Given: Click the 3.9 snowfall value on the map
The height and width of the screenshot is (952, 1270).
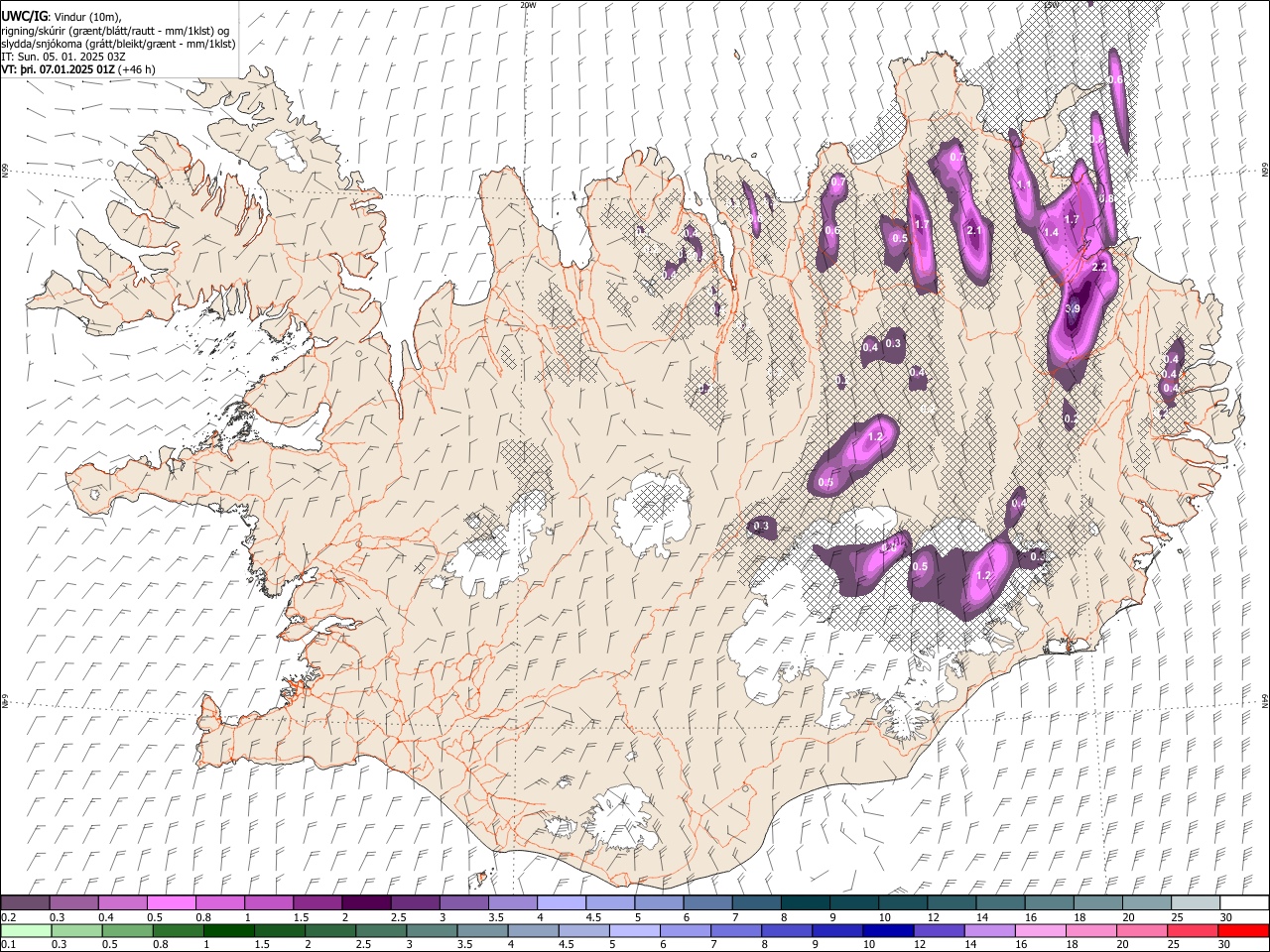Looking at the screenshot, I should [1073, 309].
